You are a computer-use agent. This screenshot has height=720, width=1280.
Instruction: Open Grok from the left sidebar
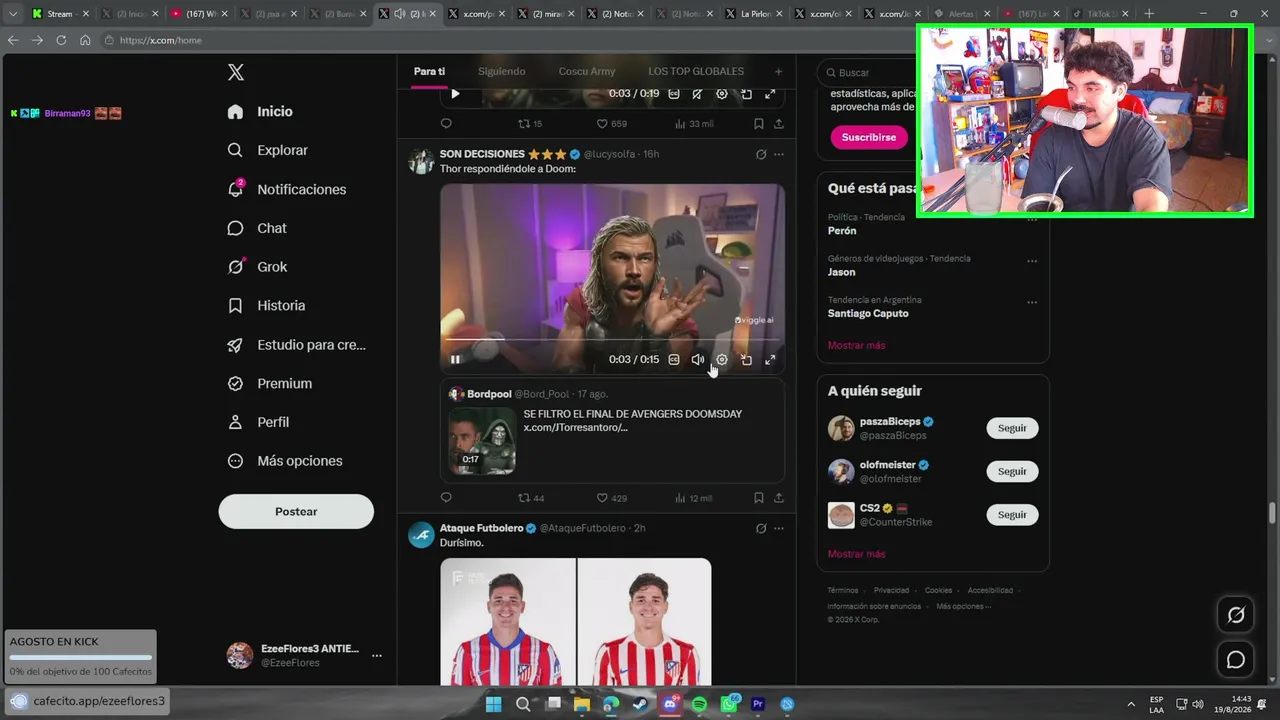[257, 267]
